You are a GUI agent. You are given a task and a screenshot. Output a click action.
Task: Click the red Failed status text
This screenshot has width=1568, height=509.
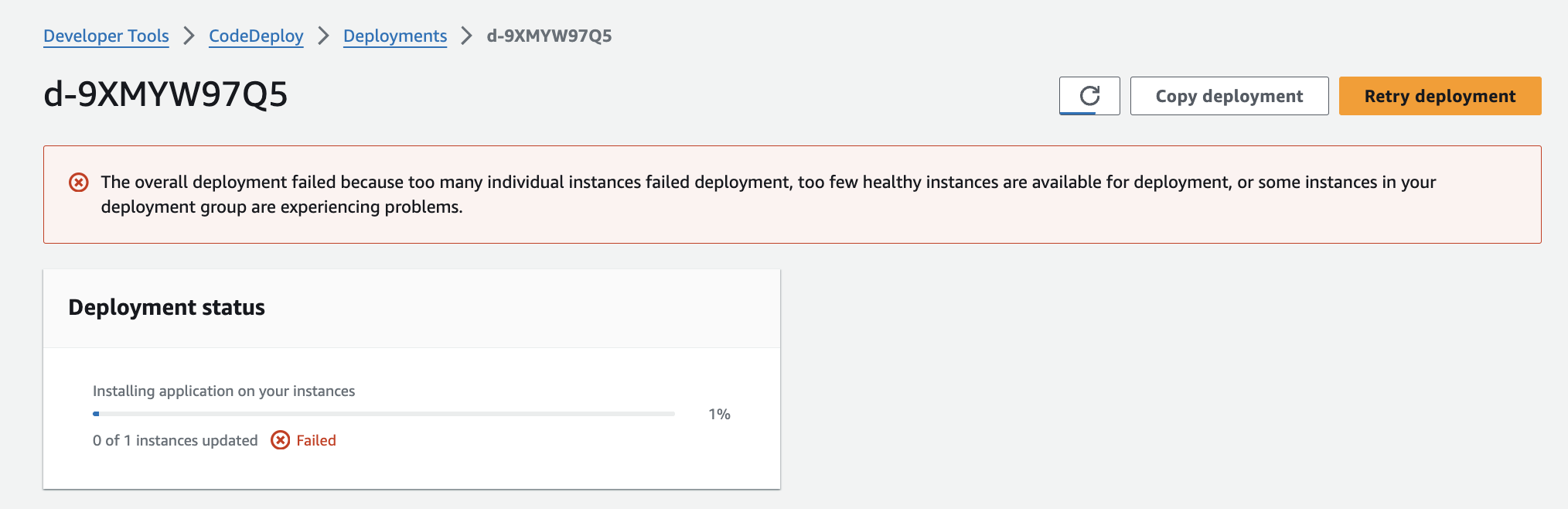point(316,440)
